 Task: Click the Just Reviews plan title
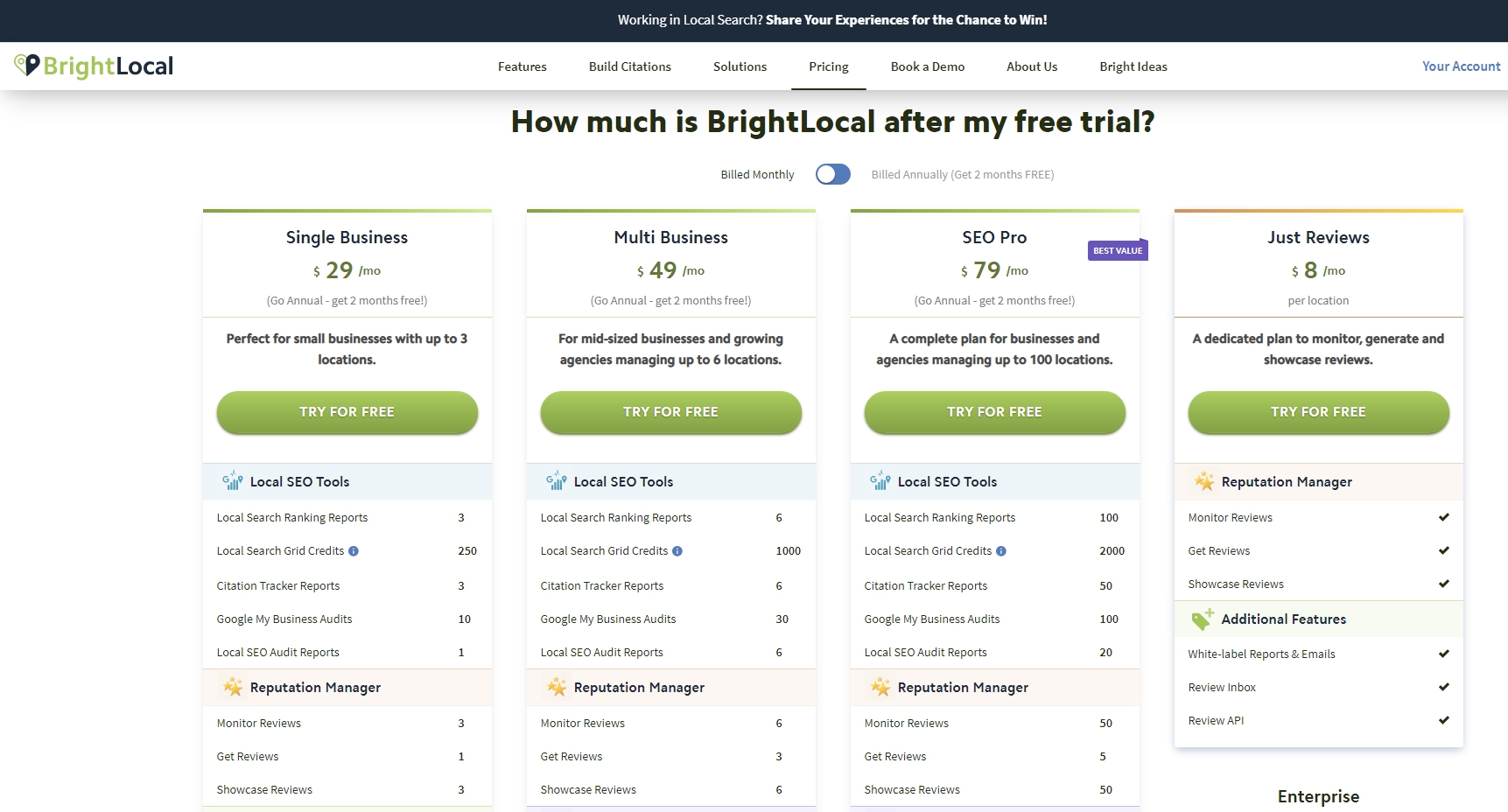[x=1318, y=237]
